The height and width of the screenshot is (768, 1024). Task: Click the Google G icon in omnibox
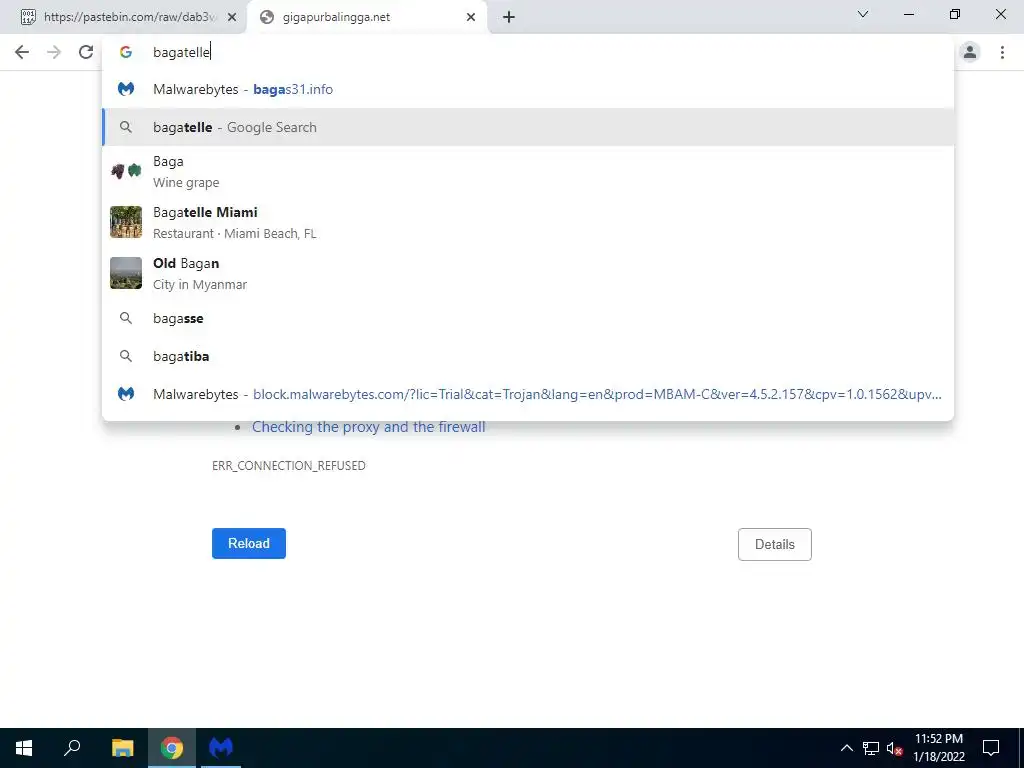[x=126, y=52]
